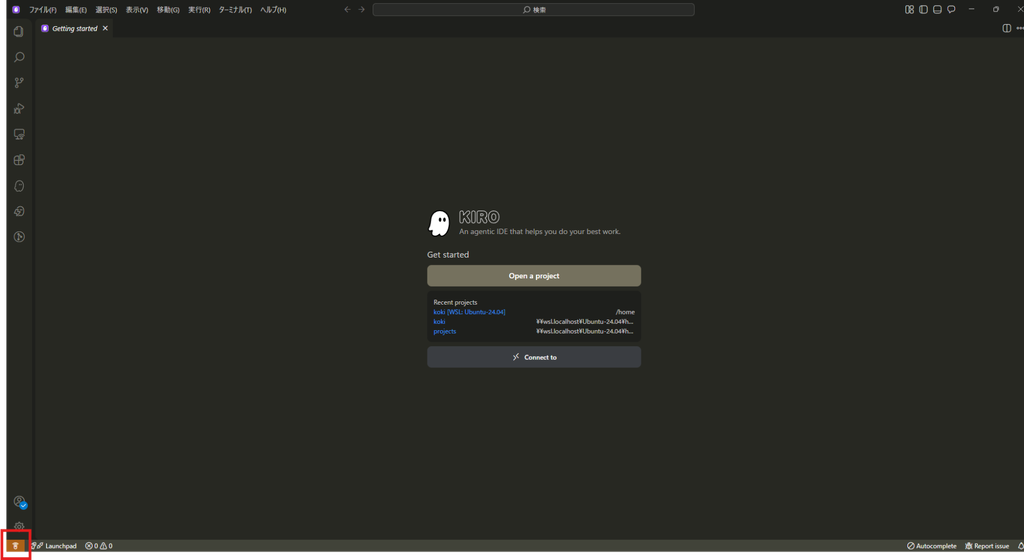The image size is (1024, 560).
Task: Restore down the Kiro window
Action: click(996, 9)
